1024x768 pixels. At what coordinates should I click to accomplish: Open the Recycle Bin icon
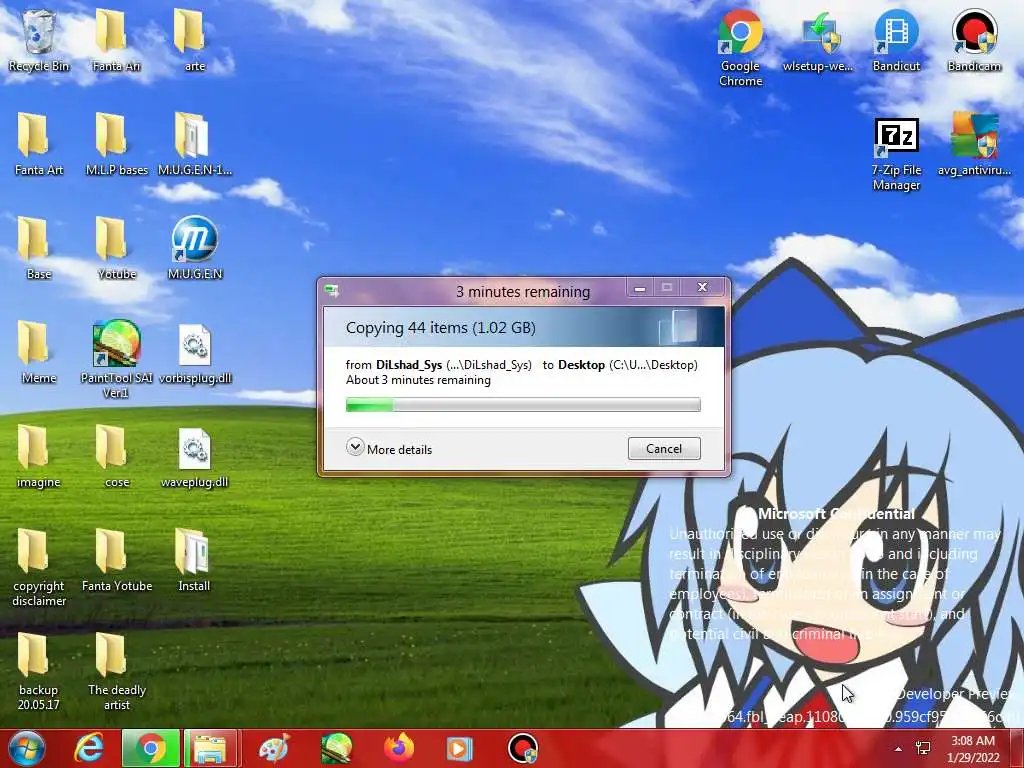click(x=39, y=41)
